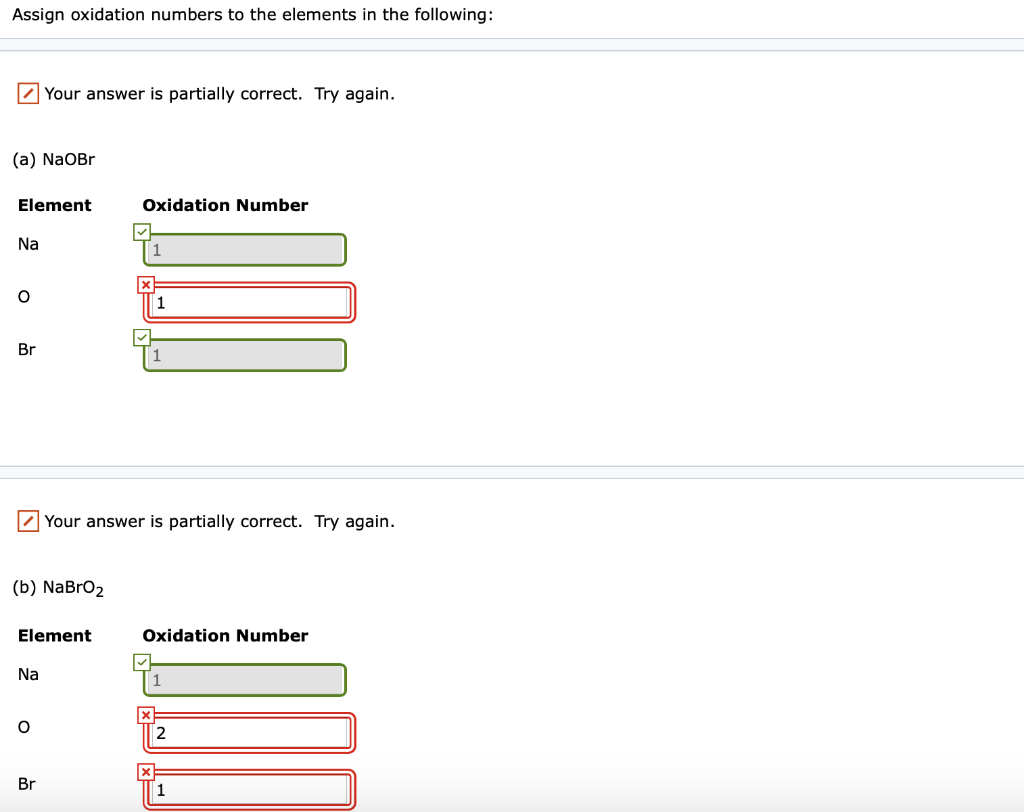Click the red X beside Br in NaBrO2
Screen dimensions: 1024x812
click(145, 771)
